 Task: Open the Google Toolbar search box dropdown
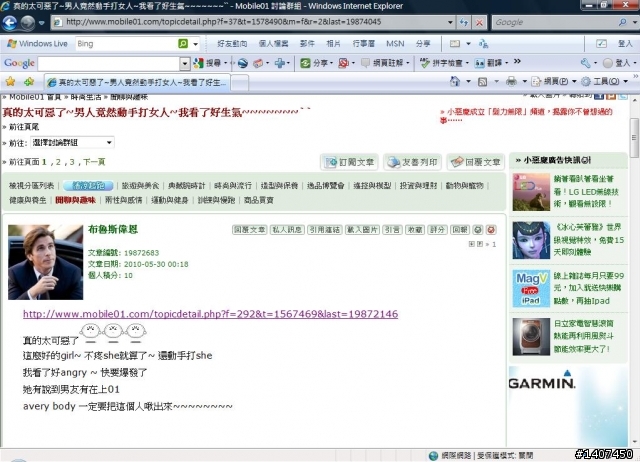click(x=185, y=63)
